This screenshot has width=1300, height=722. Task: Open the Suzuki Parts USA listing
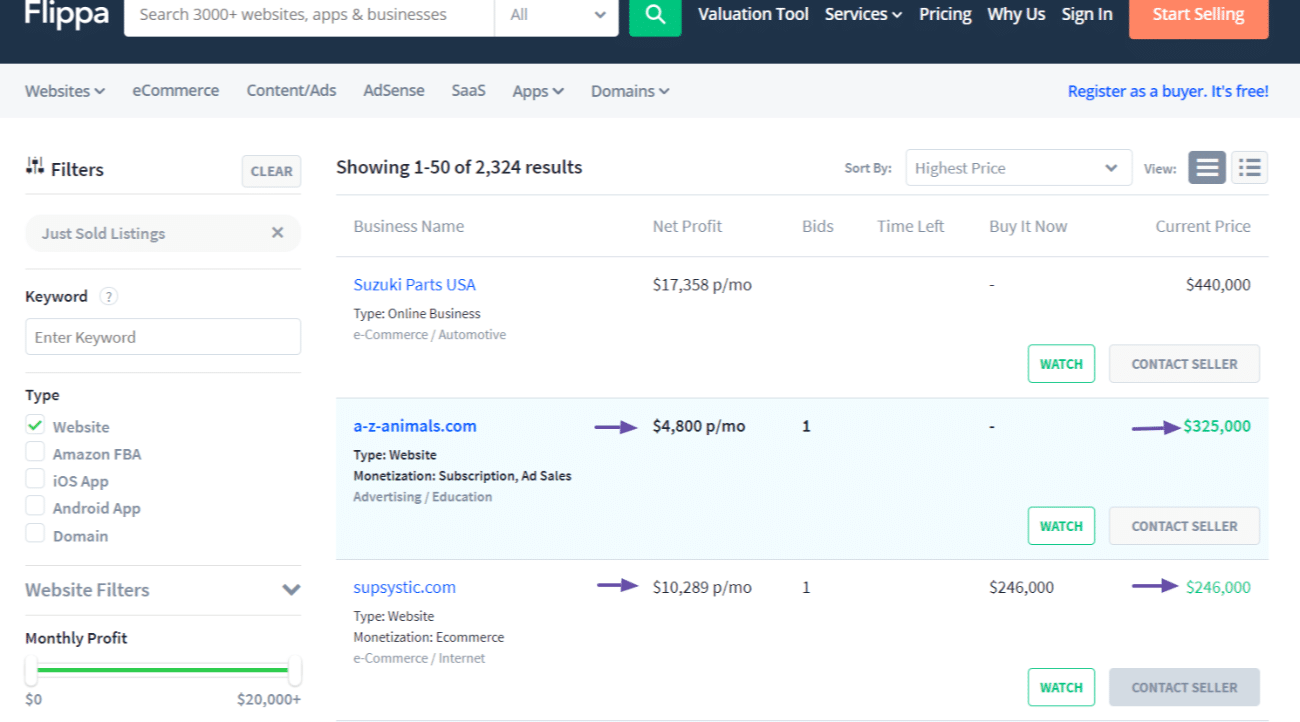[x=414, y=284]
